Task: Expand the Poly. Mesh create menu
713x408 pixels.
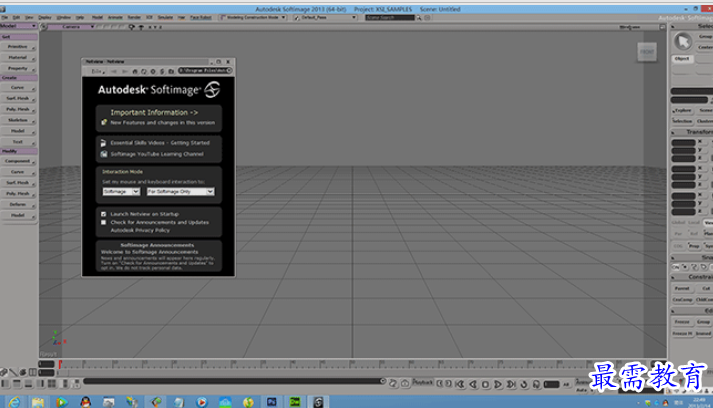Action: (19, 109)
